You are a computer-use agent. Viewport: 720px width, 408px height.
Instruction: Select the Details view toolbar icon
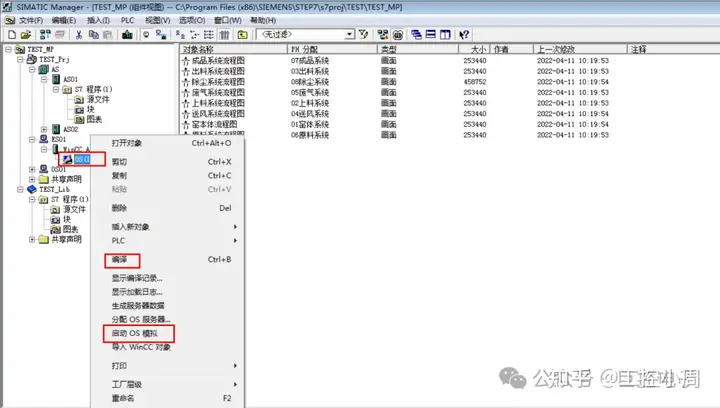click(x=224, y=34)
